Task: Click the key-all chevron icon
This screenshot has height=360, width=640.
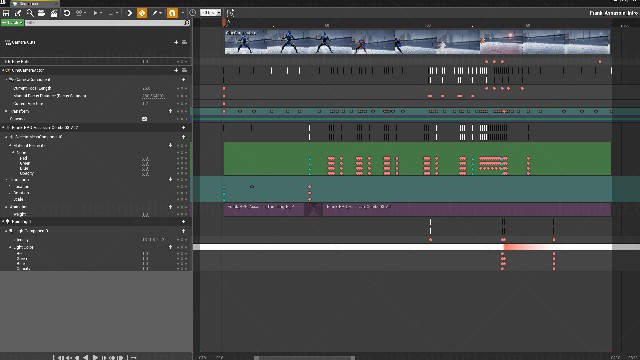Action: click(x=129, y=13)
